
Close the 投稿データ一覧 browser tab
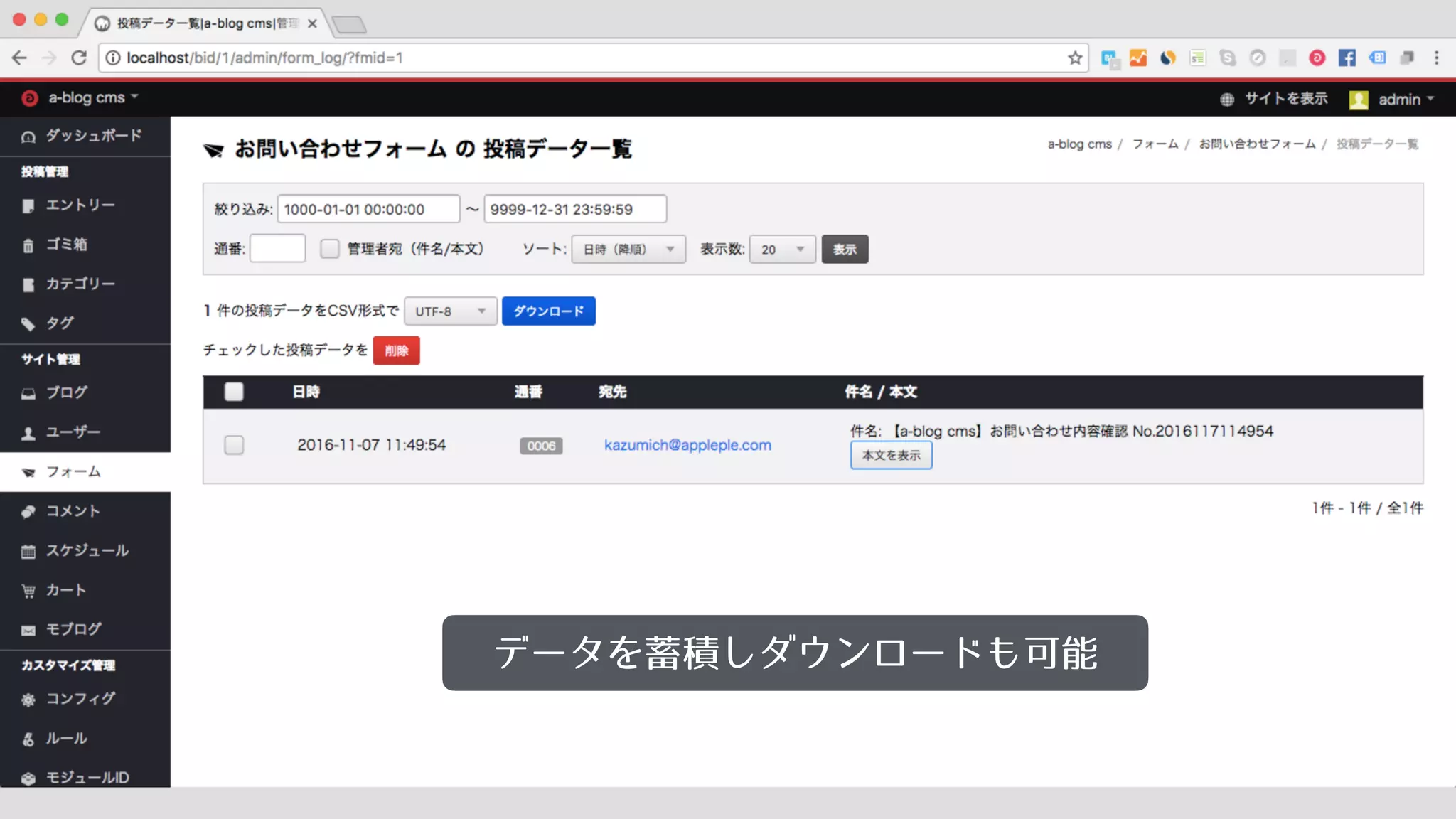pos(312,23)
